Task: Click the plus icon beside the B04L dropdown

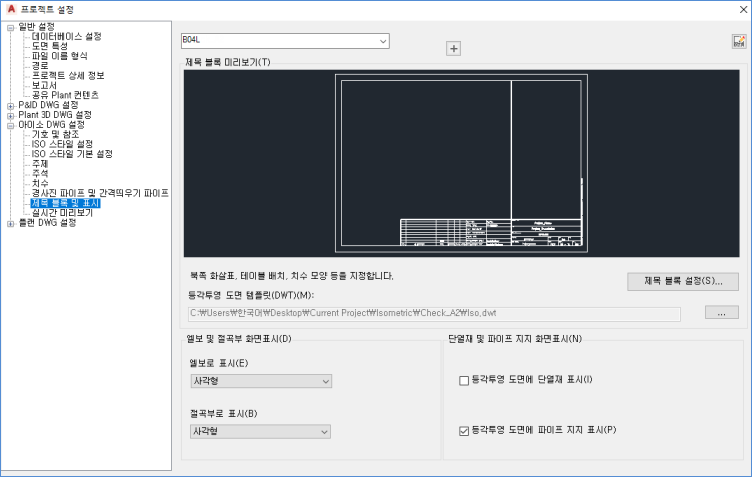Action: pos(453,48)
